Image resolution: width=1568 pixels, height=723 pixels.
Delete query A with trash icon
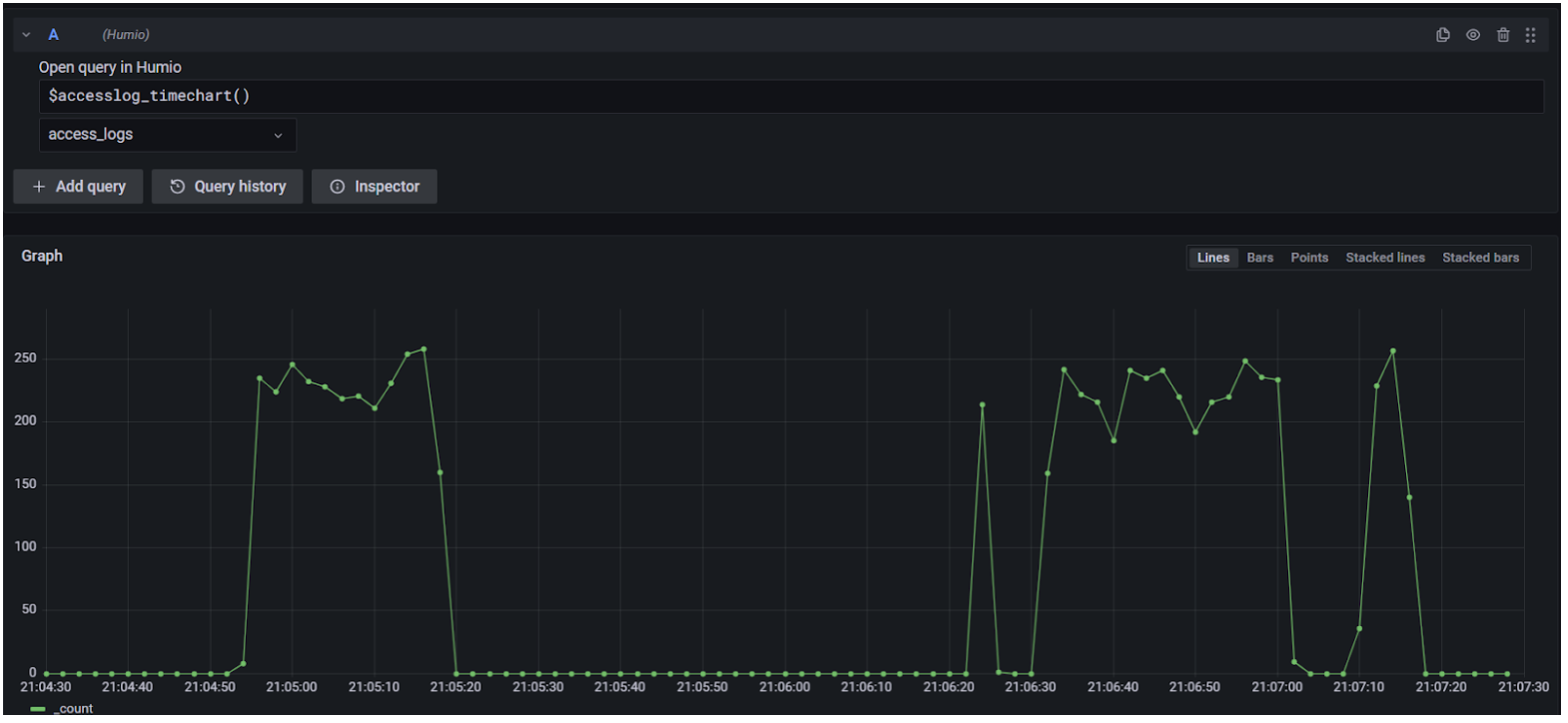[x=1502, y=35]
